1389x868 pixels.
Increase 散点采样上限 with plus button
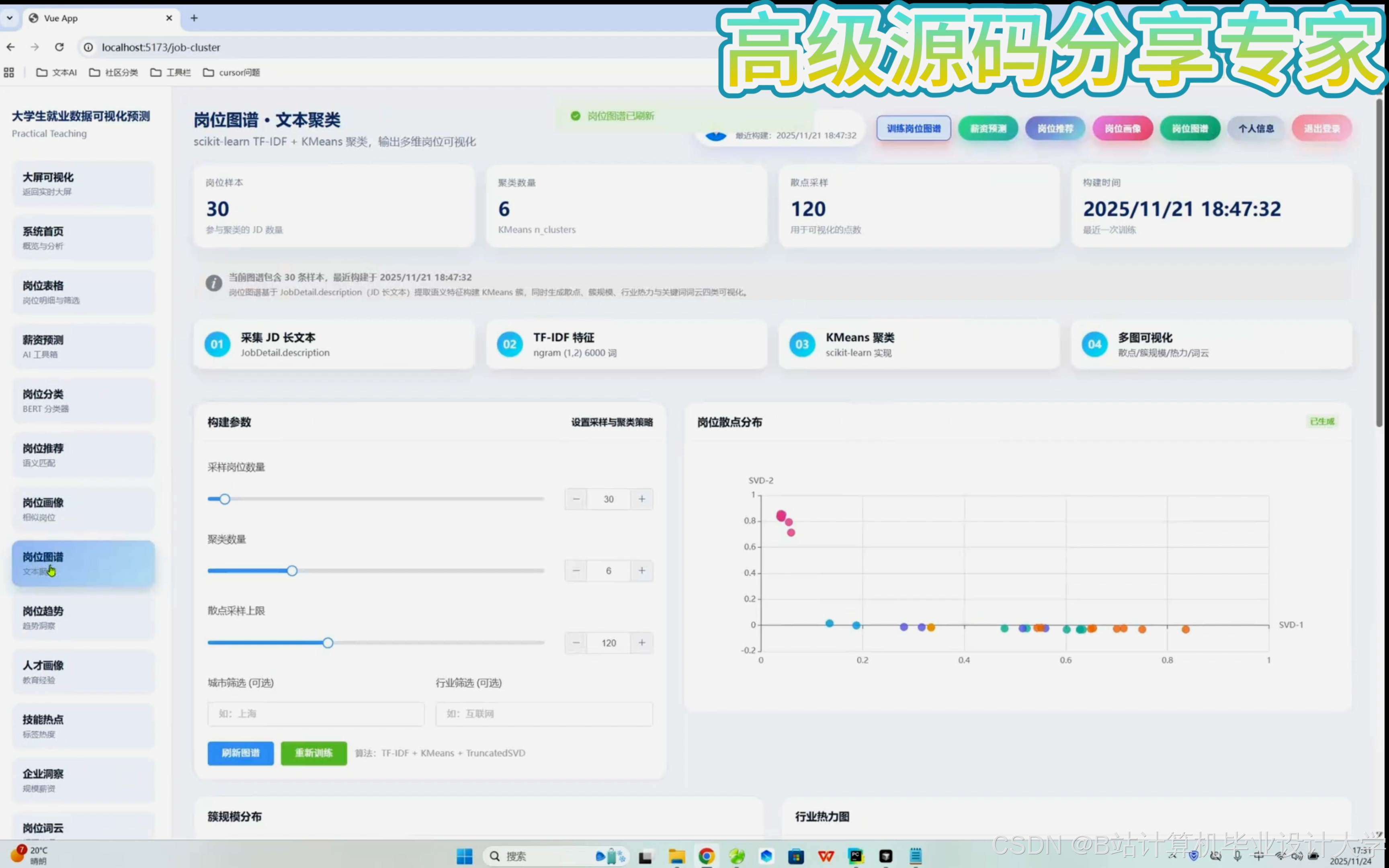point(642,643)
